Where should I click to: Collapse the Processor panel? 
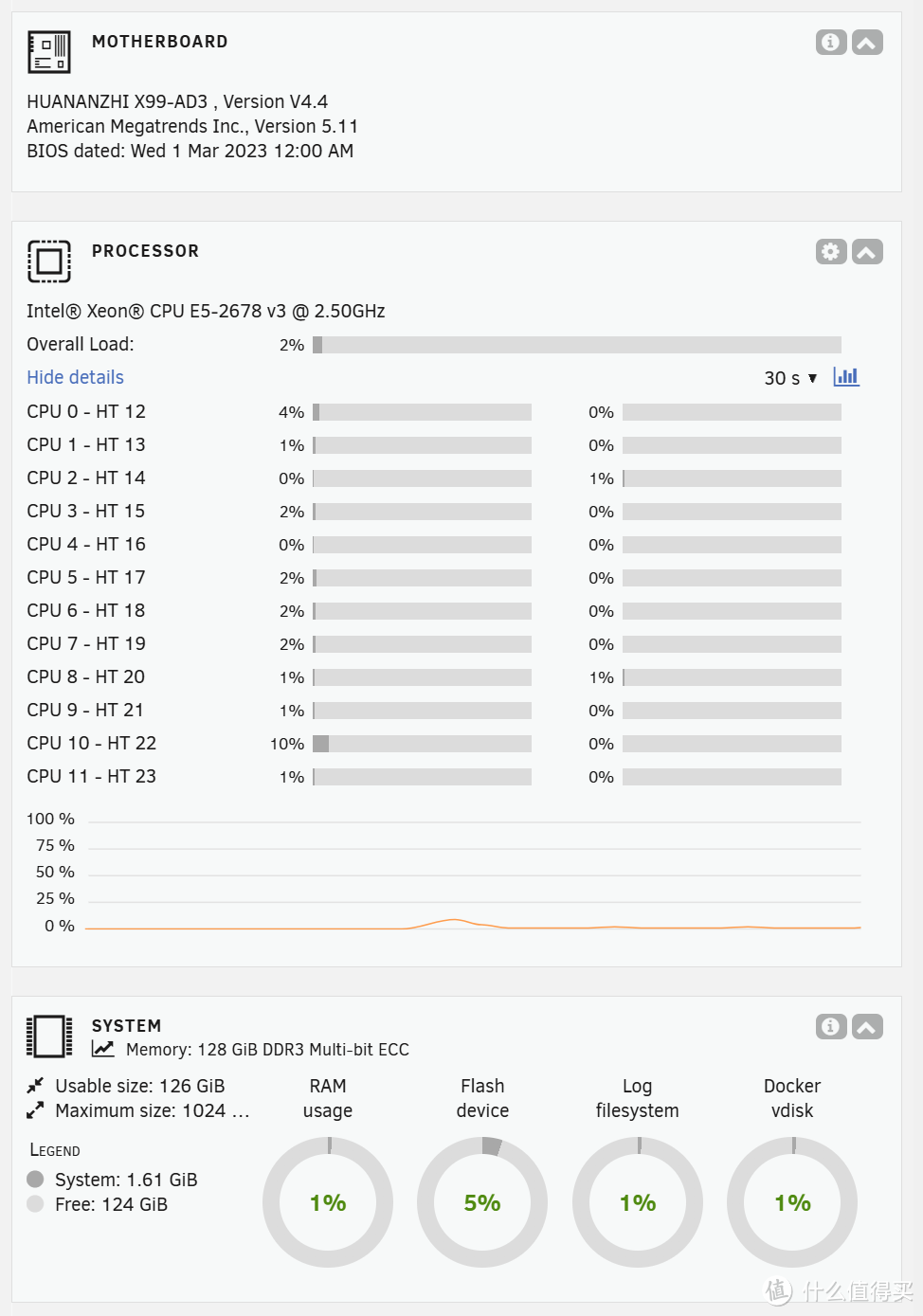(x=867, y=252)
